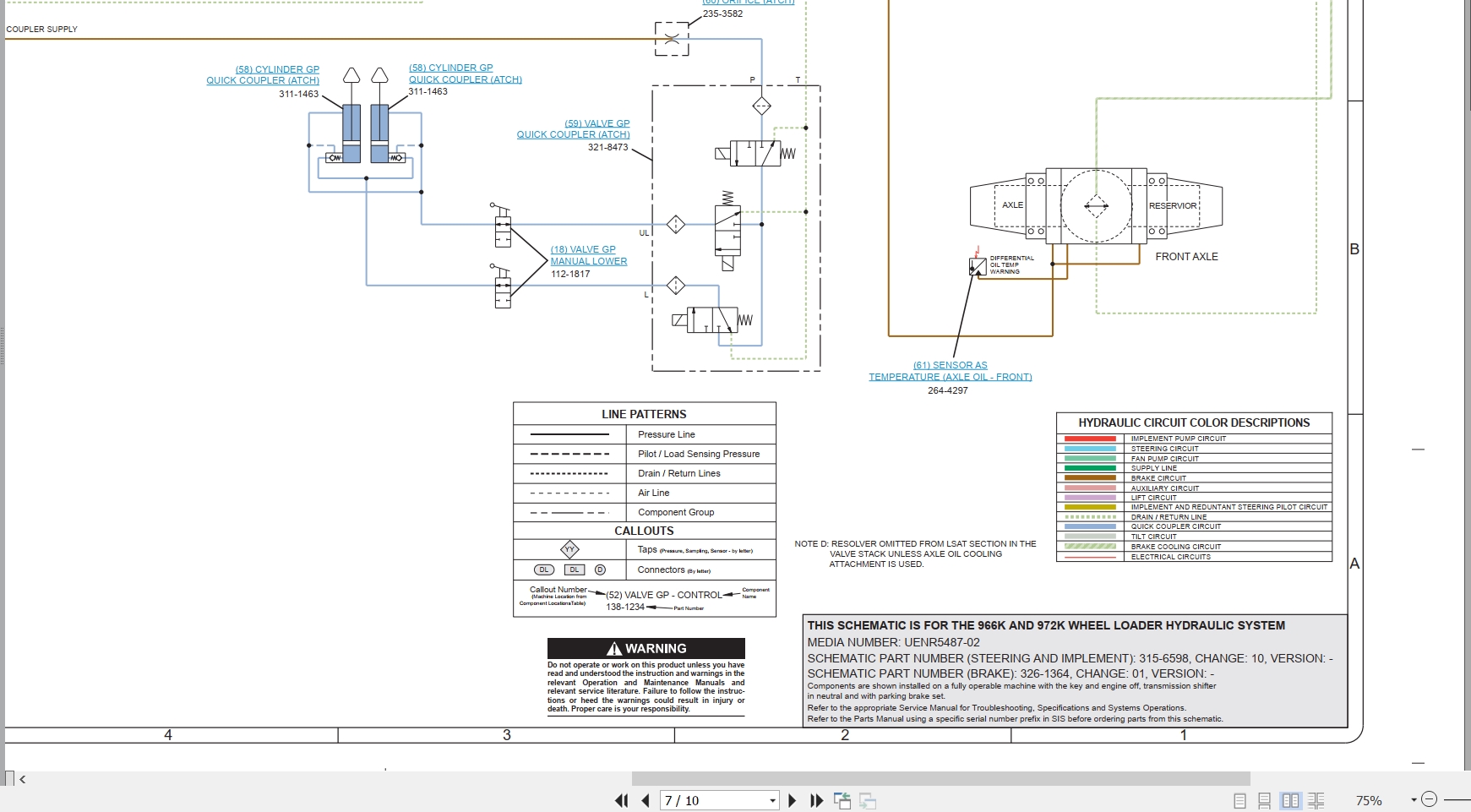Open the zoom level dropdown arrow
The height and width of the screenshot is (812, 1471).
coord(1414,800)
